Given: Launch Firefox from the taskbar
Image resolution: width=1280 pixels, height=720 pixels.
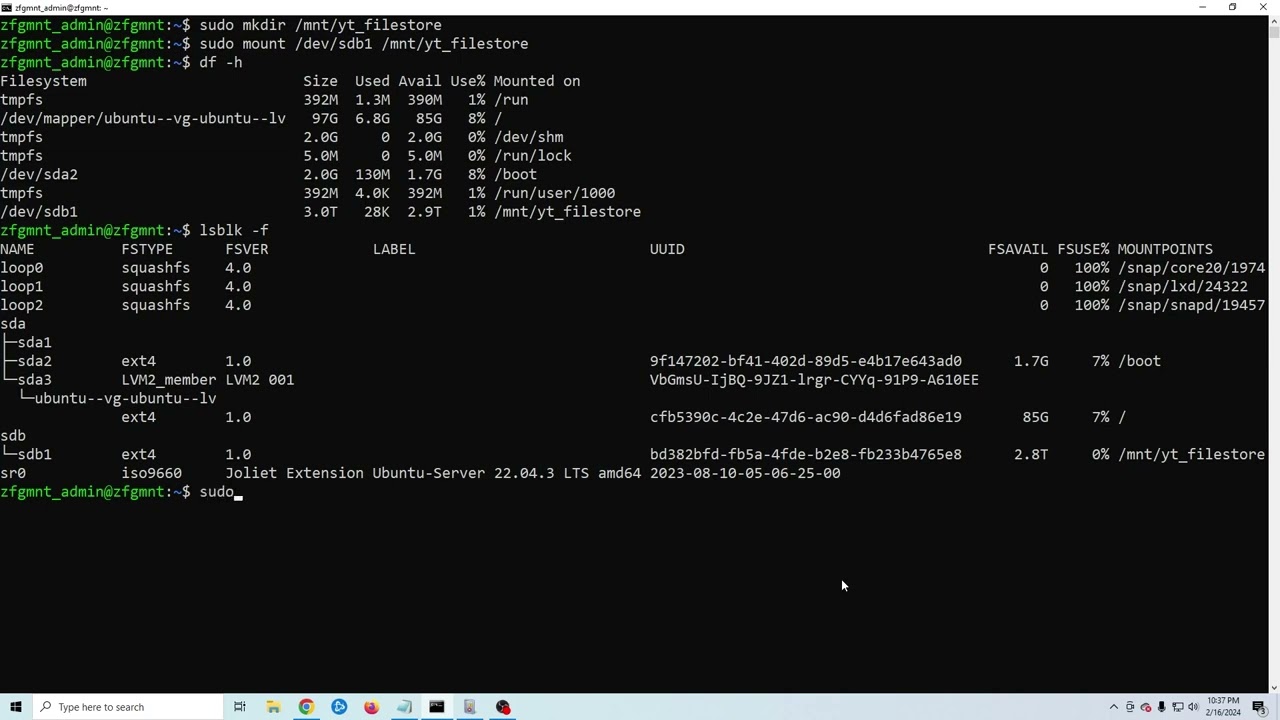Looking at the screenshot, I should tap(371, 707).
